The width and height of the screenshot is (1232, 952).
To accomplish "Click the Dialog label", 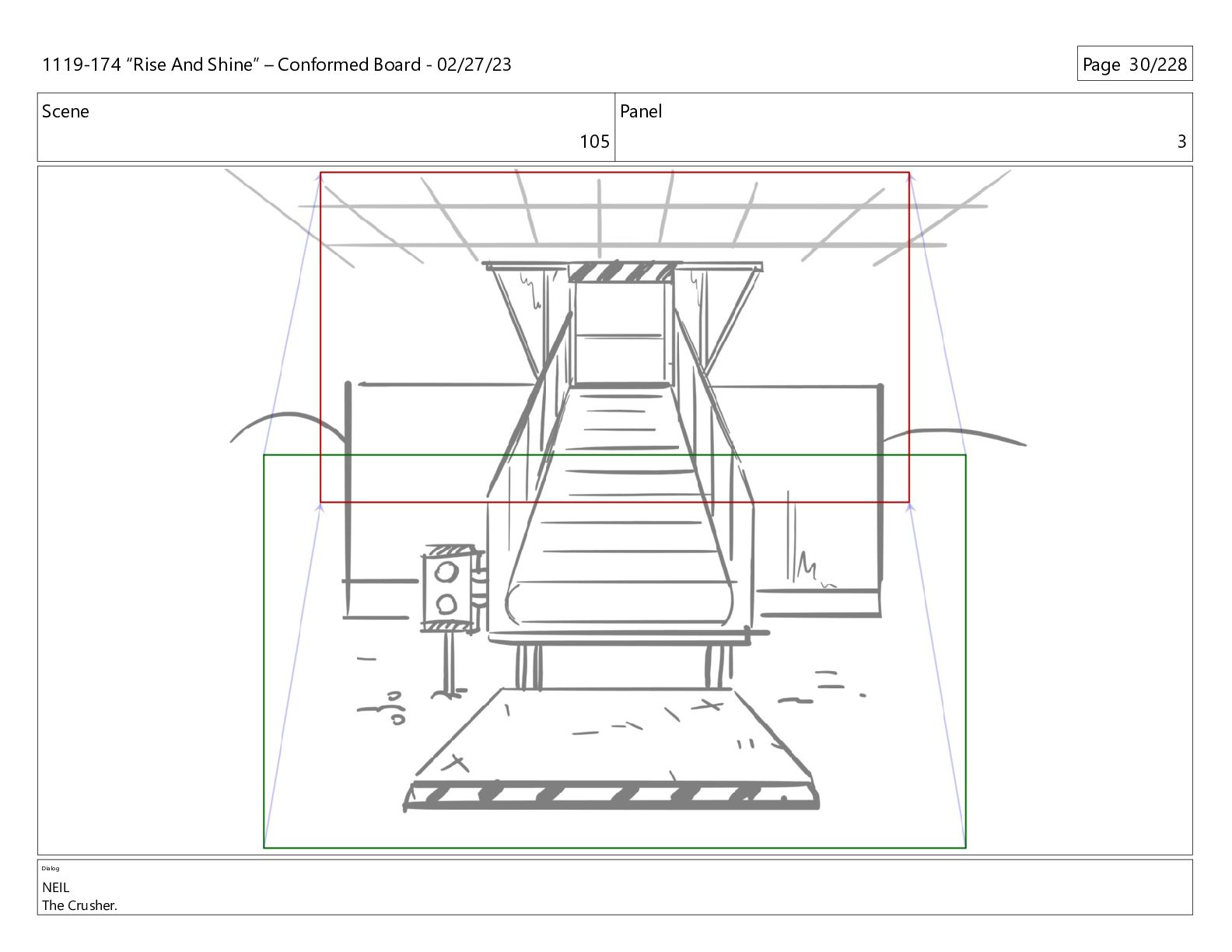I will (x=50, y=868).
